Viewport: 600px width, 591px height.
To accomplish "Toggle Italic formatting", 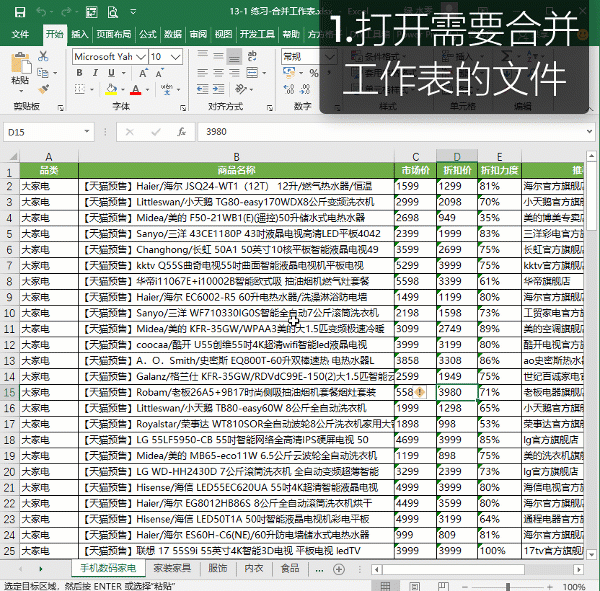I will pyautogui.click(x=95, y=73).
